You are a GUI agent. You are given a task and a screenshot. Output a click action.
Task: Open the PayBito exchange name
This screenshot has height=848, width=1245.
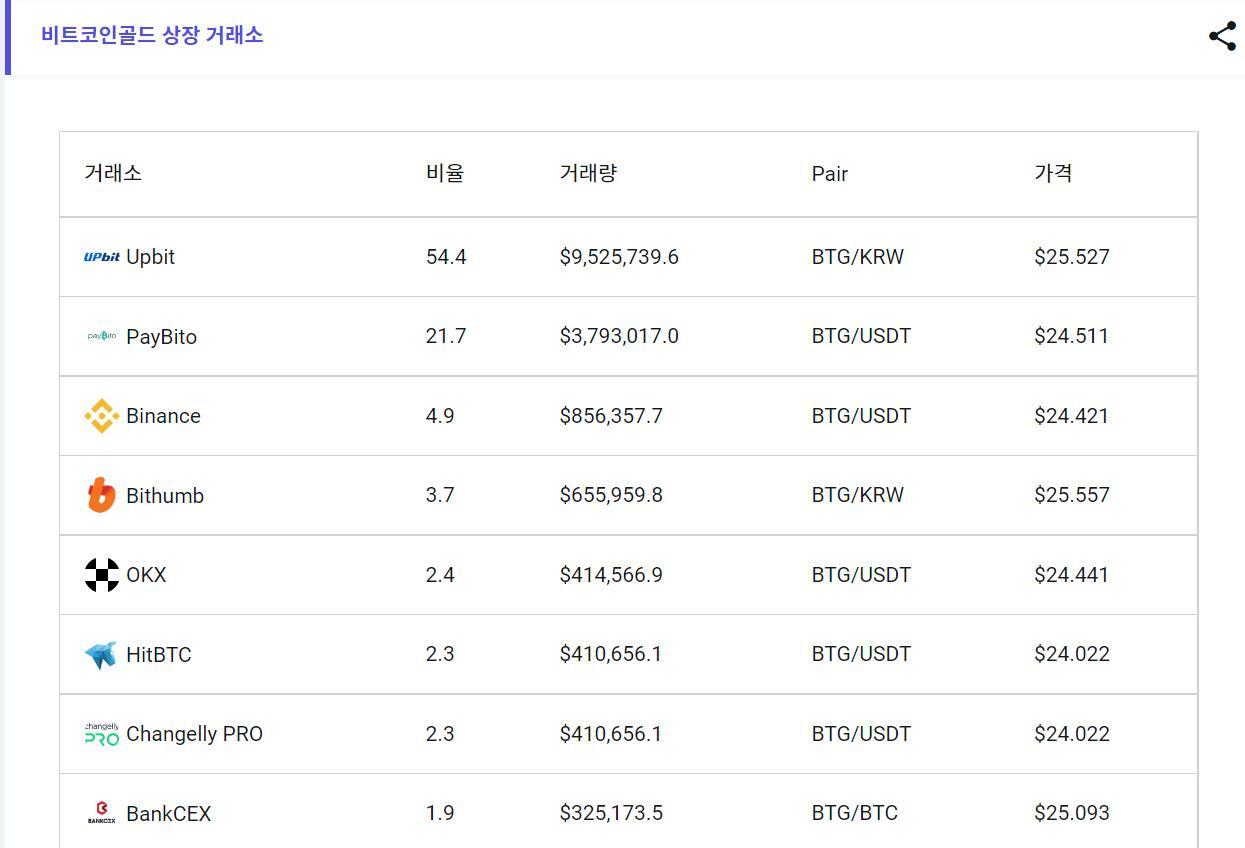coord(161,337)
